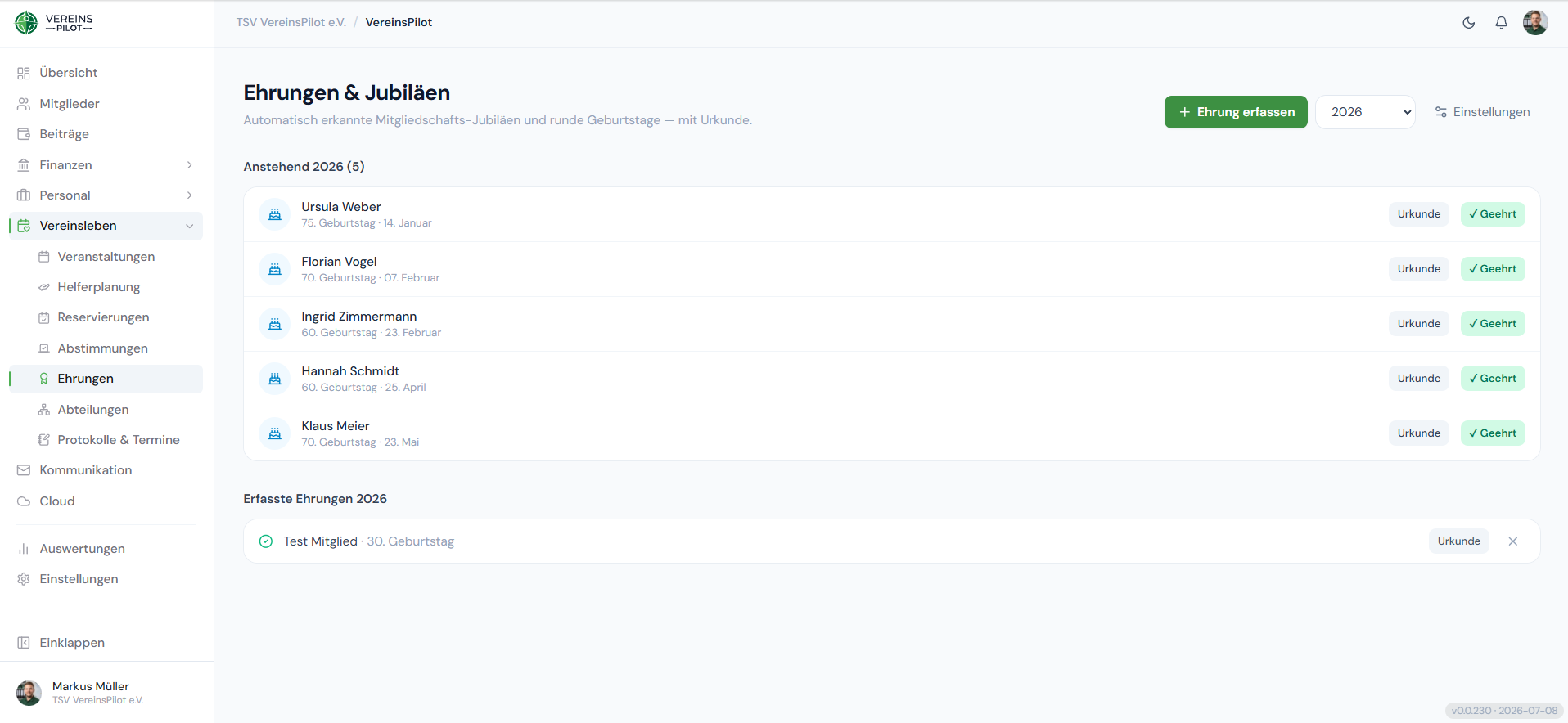Screen dimensions: 1568x723
Task: Click the birthday cake icon beside Florian Vogel
Action: tap(275, 269)
